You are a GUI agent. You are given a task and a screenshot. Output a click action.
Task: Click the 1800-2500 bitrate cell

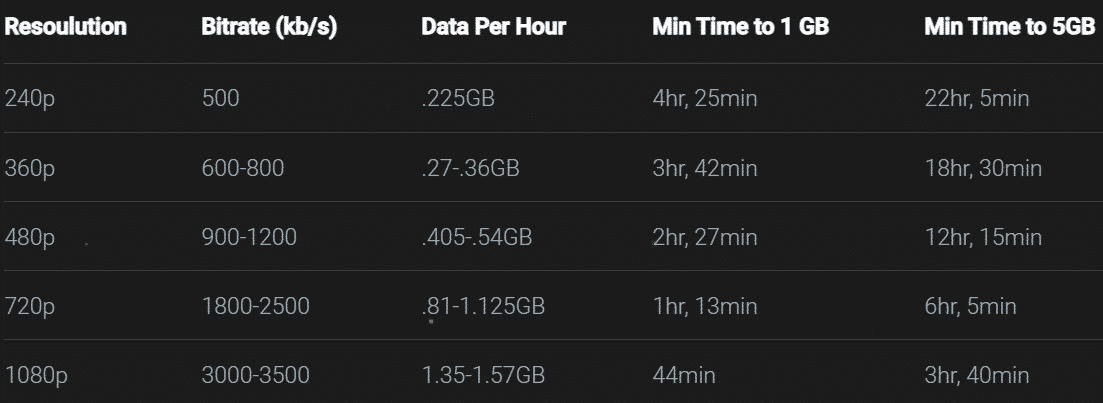click(255, 306)
